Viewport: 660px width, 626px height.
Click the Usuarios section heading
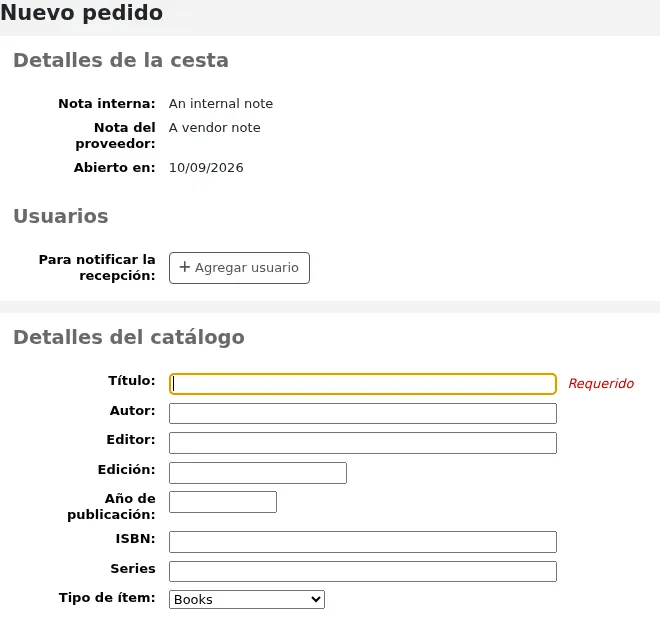tap(61, 216)
